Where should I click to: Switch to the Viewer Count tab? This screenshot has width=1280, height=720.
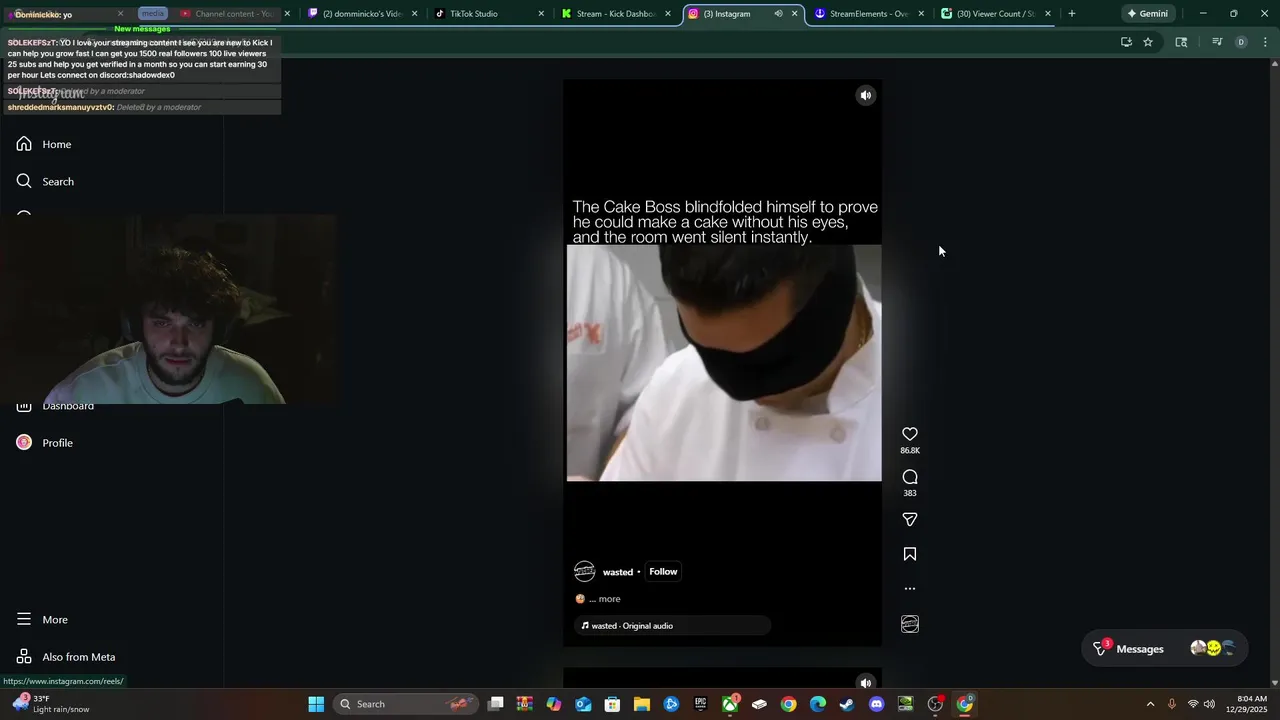point(995,14)
